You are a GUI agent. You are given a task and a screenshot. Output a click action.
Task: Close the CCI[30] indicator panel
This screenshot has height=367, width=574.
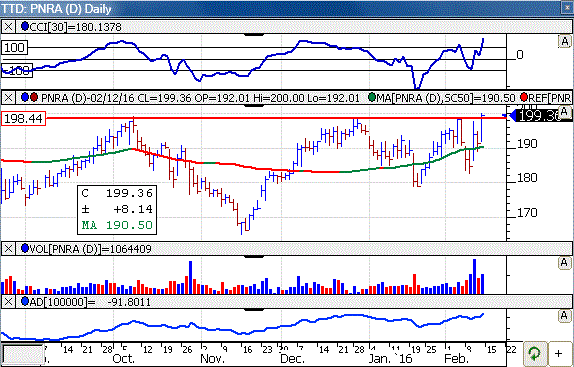[x=8, y=27]
